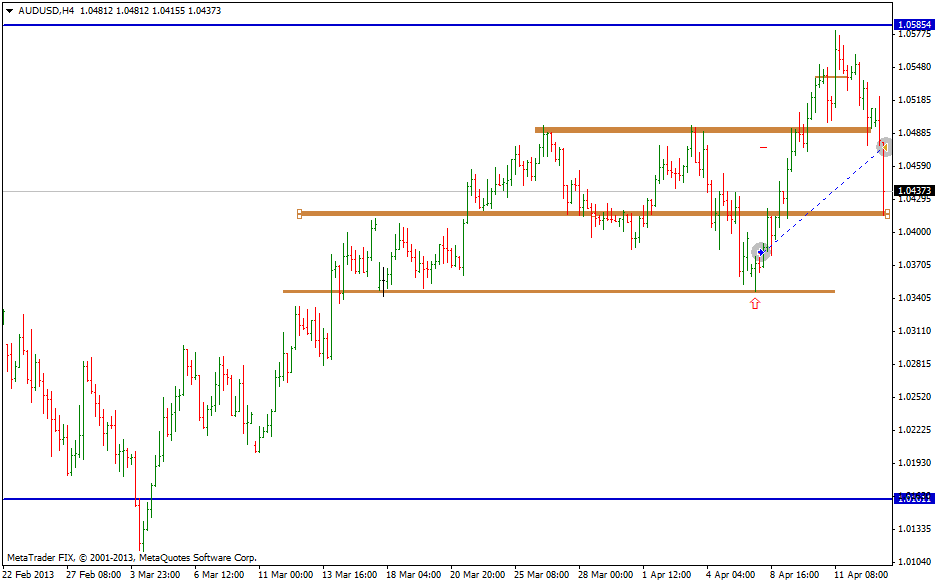Screen dimensions: 935x583
Task: Click the 1.04000 price scale label
Action: pos(913,232)
